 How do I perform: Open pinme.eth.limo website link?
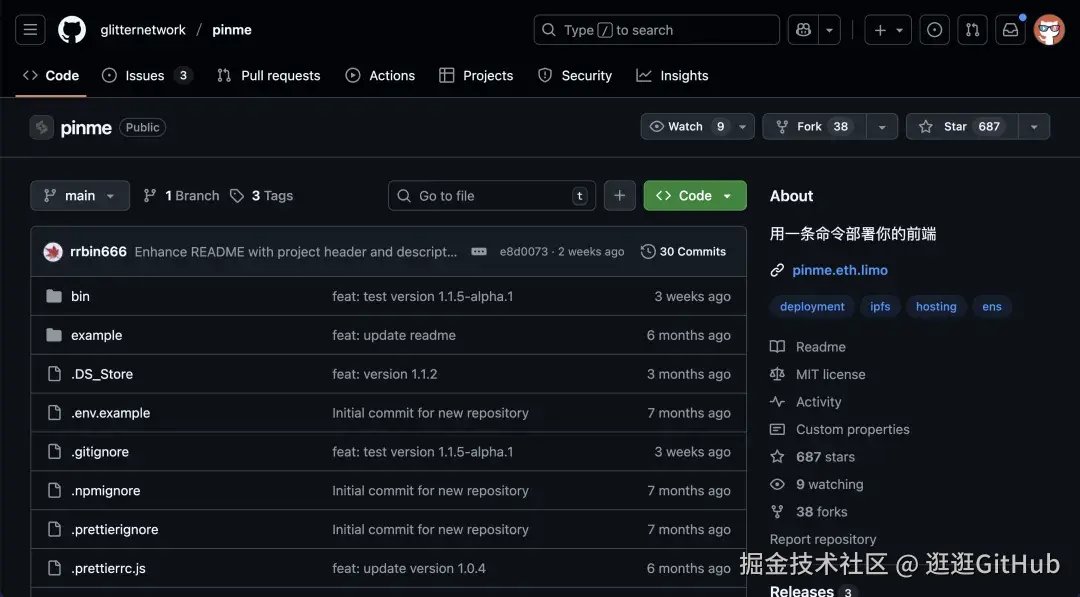[840, 271]
